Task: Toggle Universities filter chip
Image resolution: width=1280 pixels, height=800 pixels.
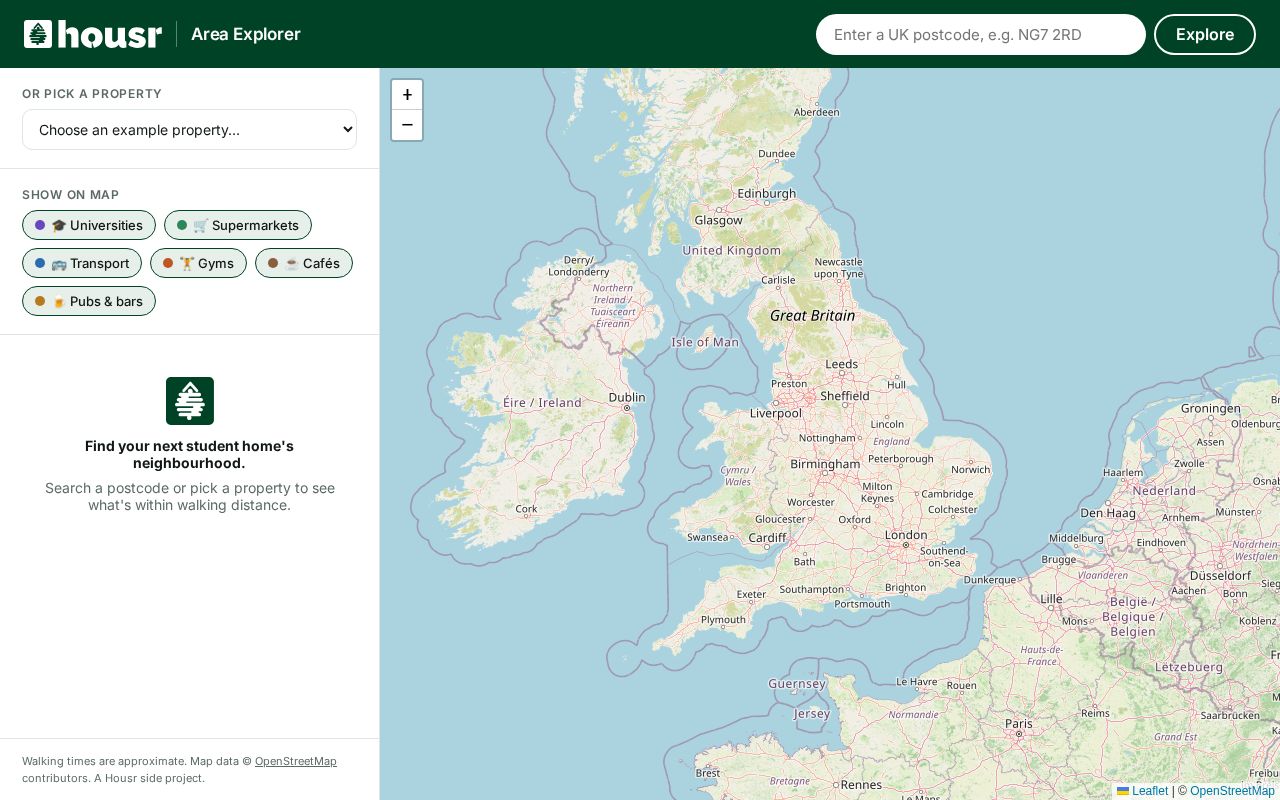Action: coord(89,225)
